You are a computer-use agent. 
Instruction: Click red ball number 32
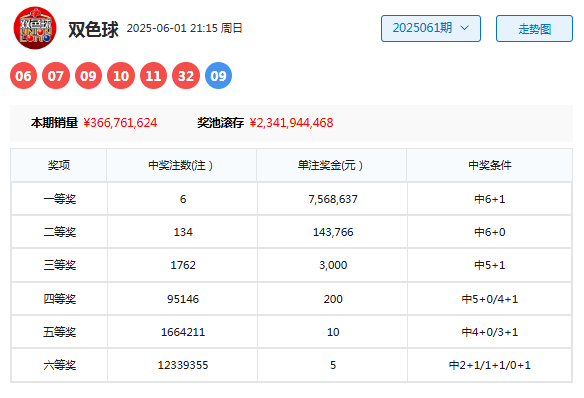click(x=186, y=76)
